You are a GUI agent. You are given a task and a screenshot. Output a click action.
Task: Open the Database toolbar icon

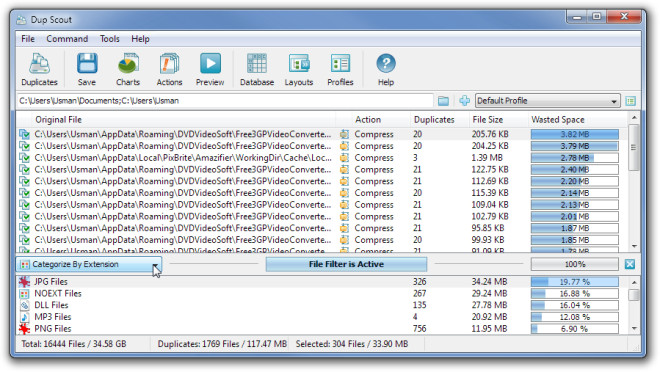coord(257,69)
